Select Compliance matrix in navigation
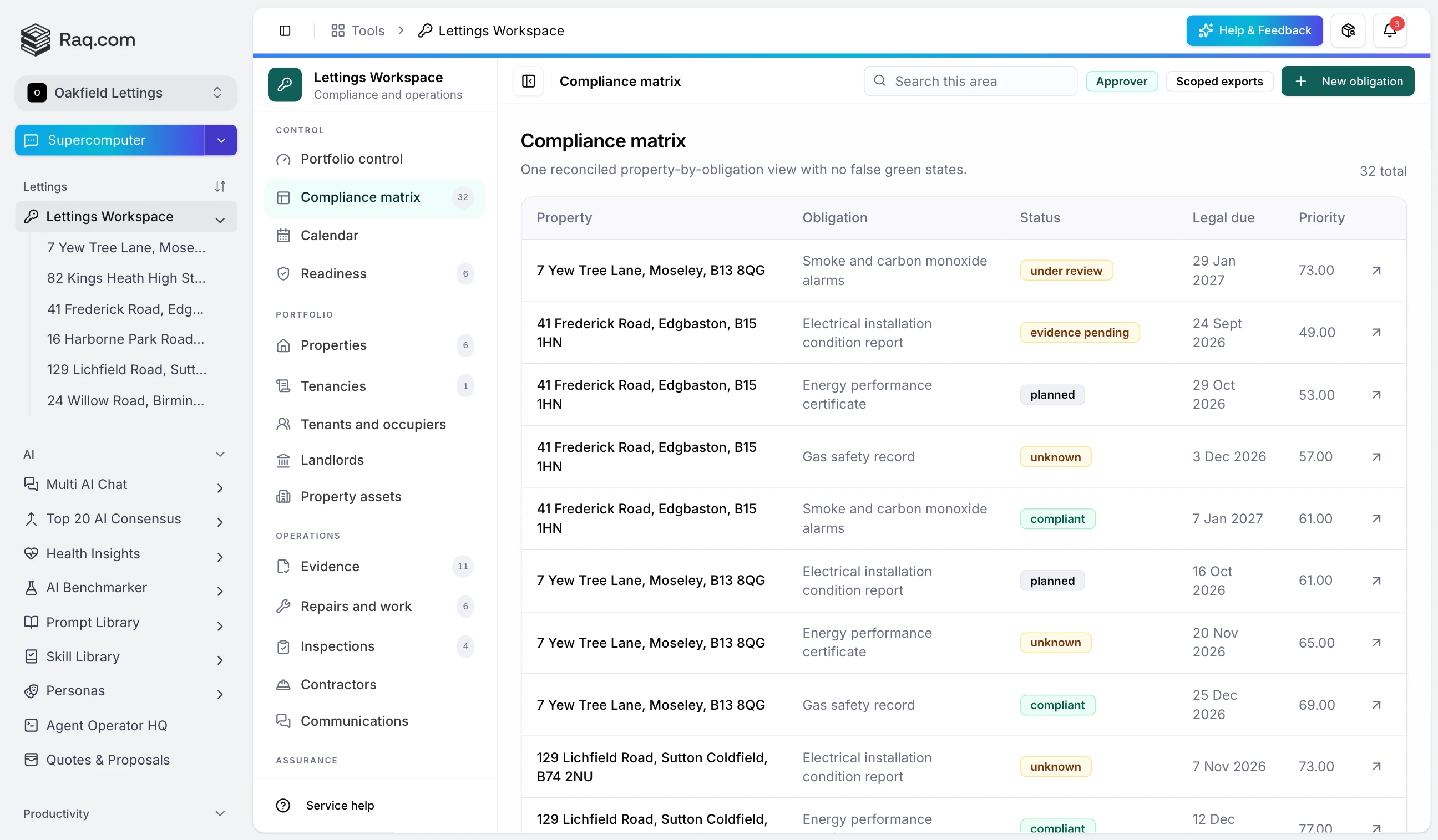 (x=375, y=197)
